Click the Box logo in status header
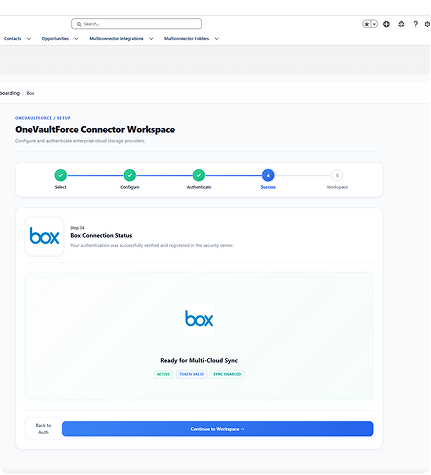 (x=44, y=236)
